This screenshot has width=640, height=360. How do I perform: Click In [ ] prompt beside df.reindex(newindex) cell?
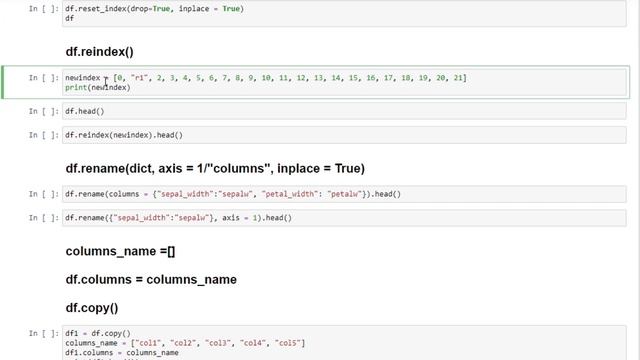point(44,135)
